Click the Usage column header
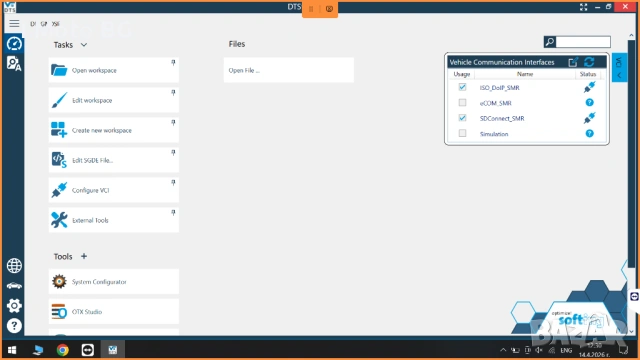This screenshot has height=360, width=640. pos(462,74)
